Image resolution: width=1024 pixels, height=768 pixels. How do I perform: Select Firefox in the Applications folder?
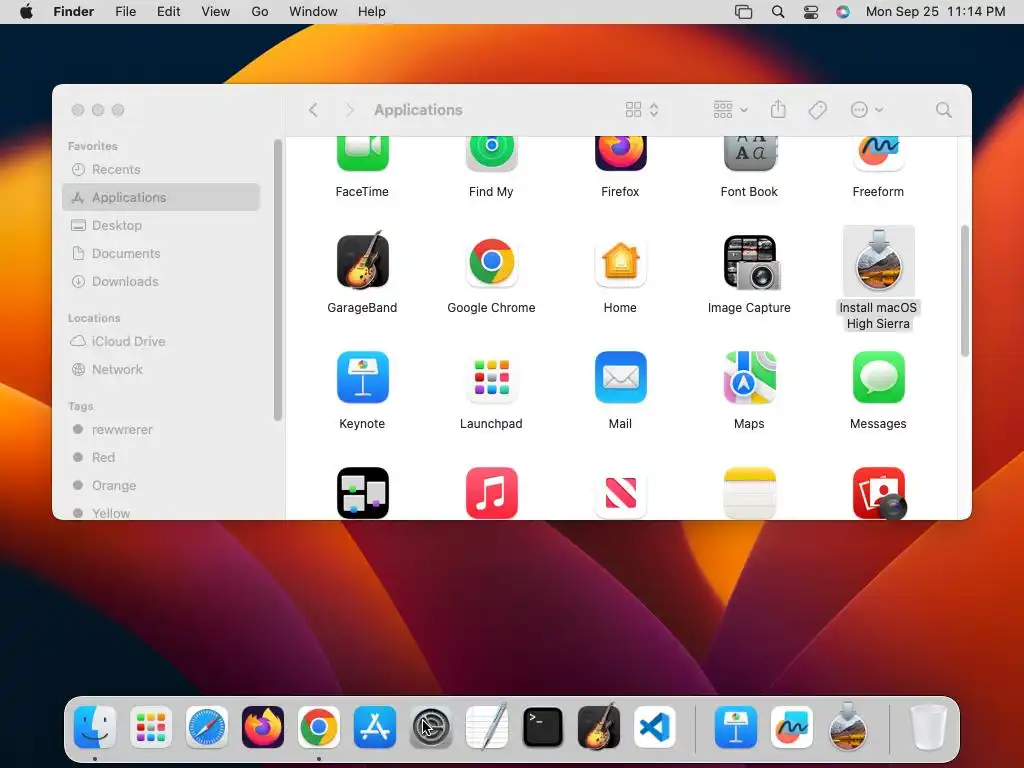pyautogui.click(x=620, y=153)
